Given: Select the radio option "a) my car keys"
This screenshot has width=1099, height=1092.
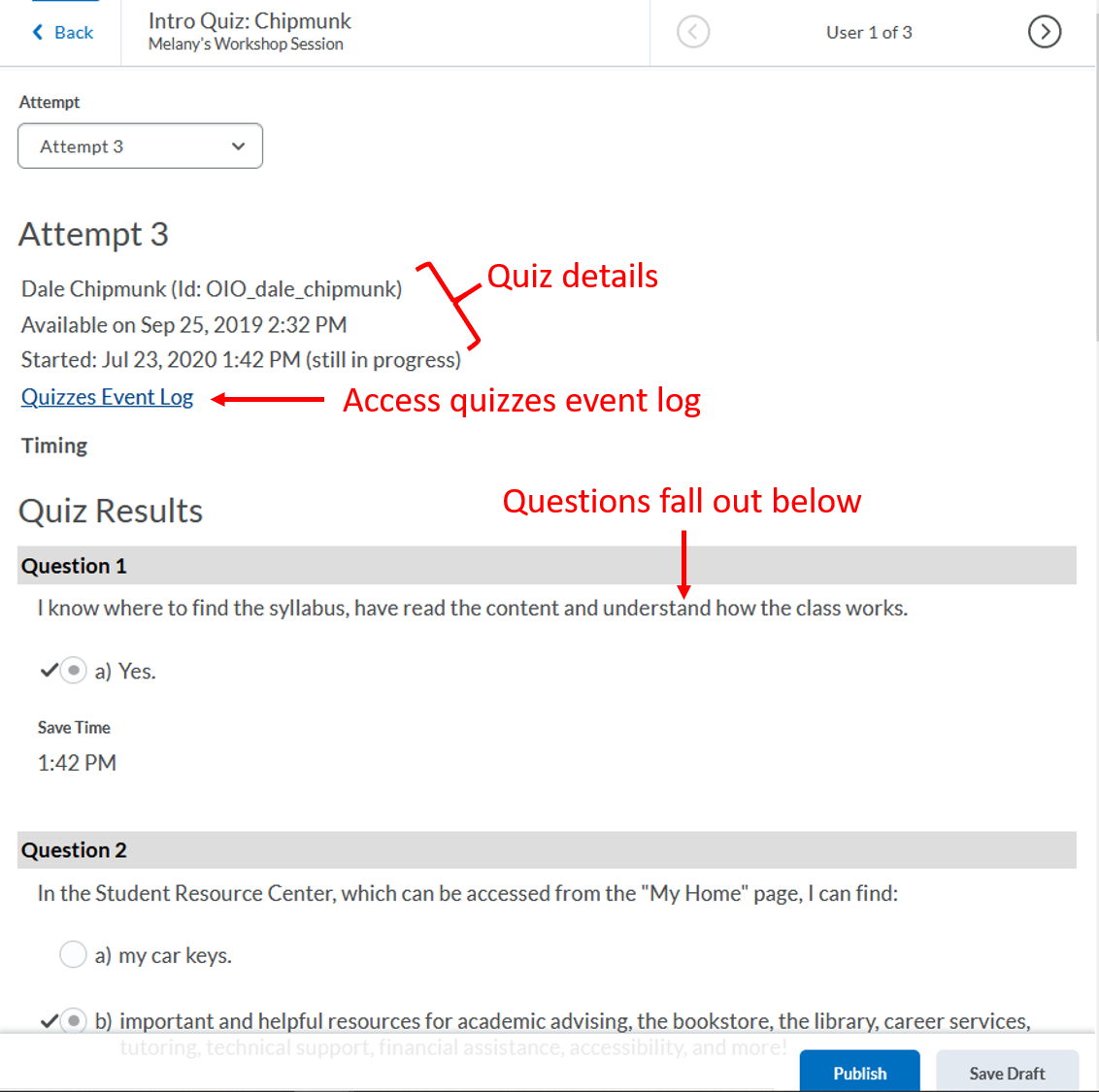Looking at the screenshot, I should (73, 954).
